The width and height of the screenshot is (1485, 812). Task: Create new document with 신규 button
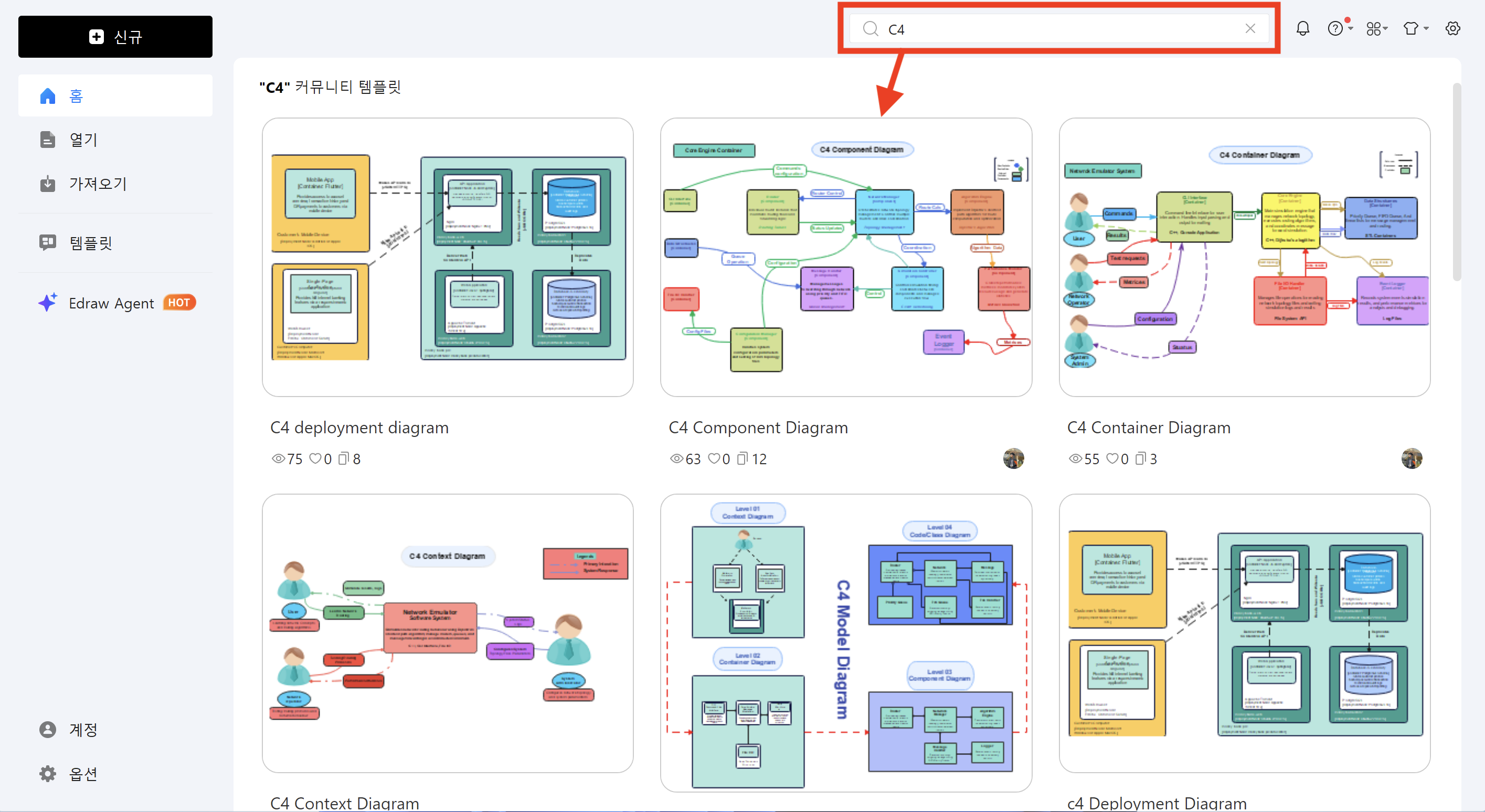115,37
